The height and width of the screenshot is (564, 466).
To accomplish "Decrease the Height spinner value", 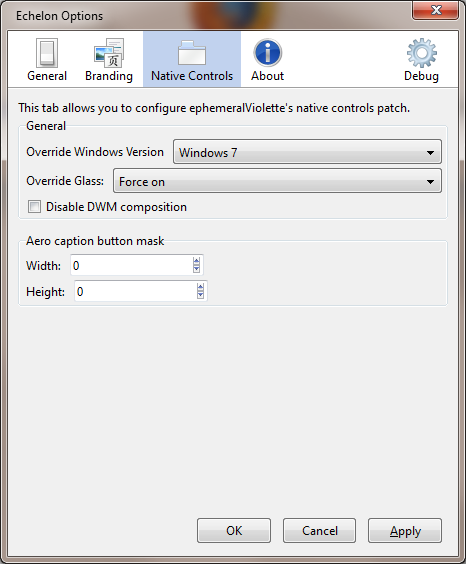I will point(200,295).
